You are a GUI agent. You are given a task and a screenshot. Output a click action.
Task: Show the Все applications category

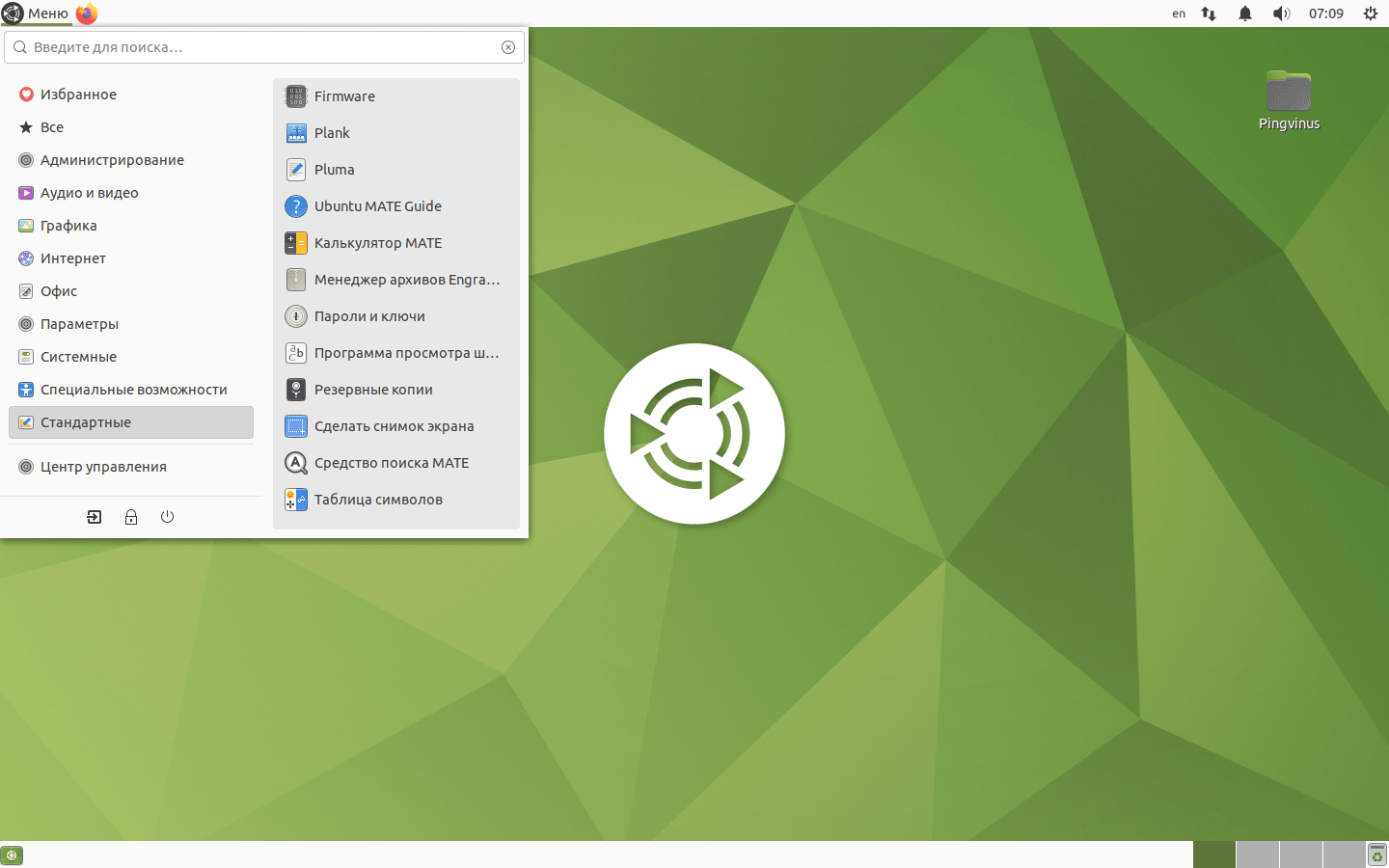tap(131, 127)
